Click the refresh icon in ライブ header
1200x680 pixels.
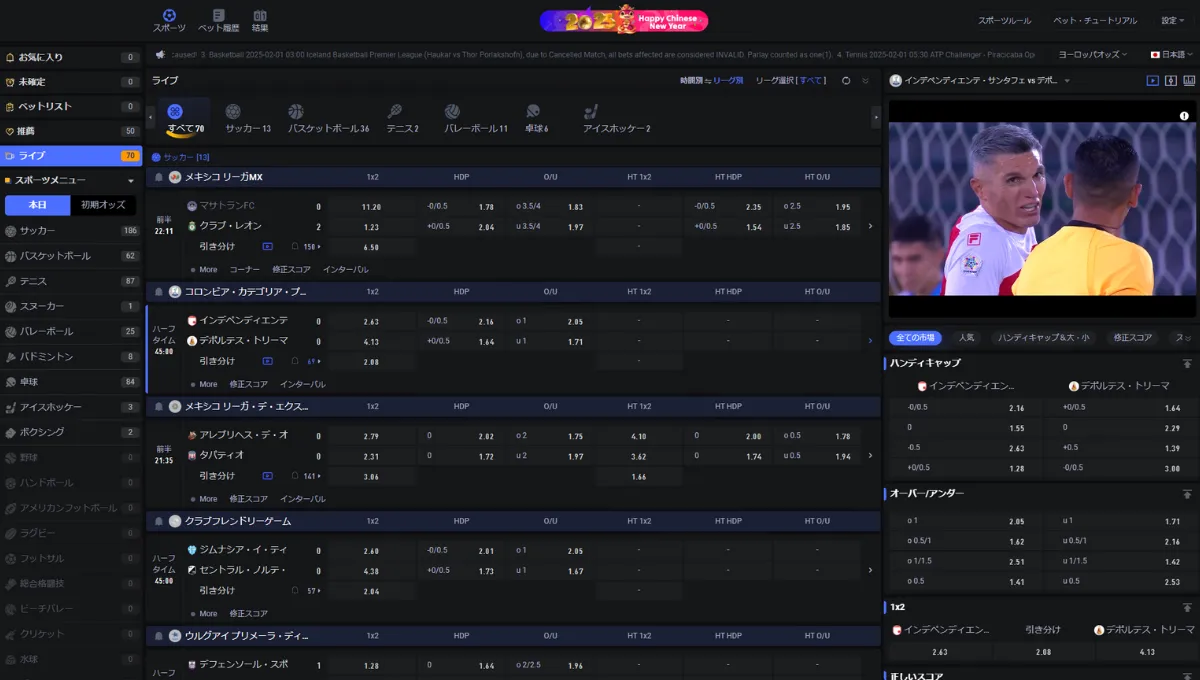click(846, 80)
